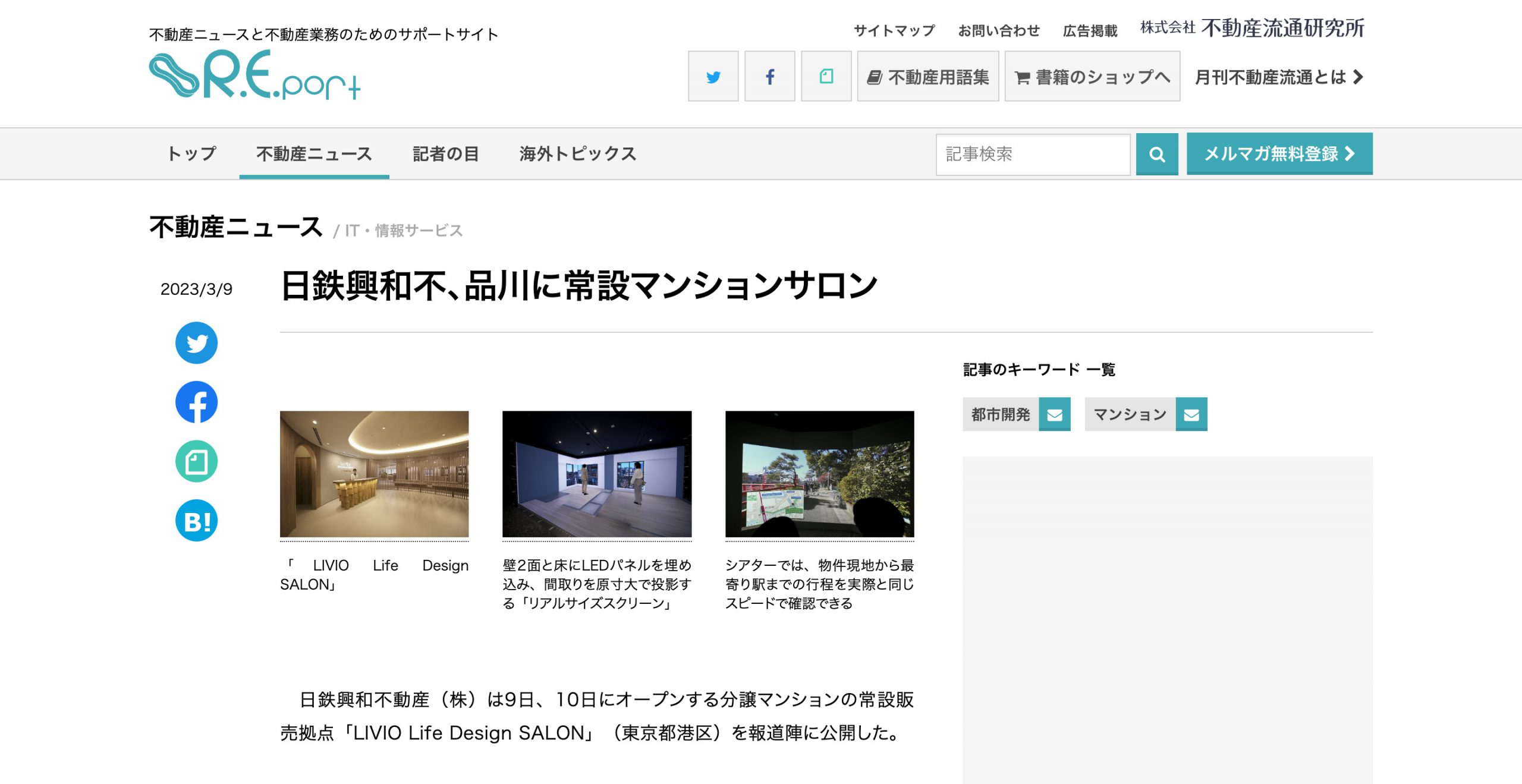Subscribe via mail icon next to マンション
1522x784 pixels.
coord(1191,414)
